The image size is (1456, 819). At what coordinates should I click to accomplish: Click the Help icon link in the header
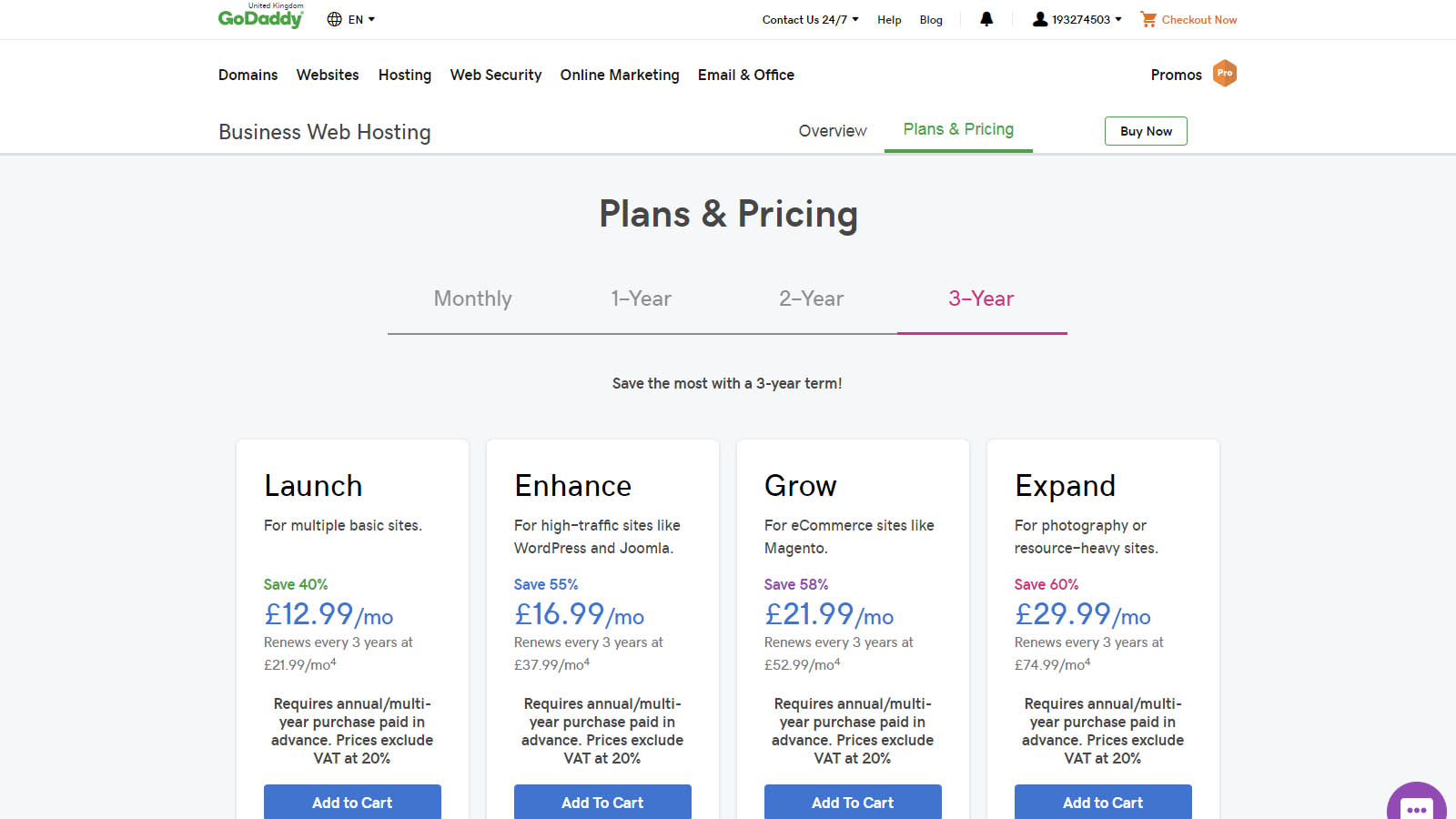click(889, 19)
